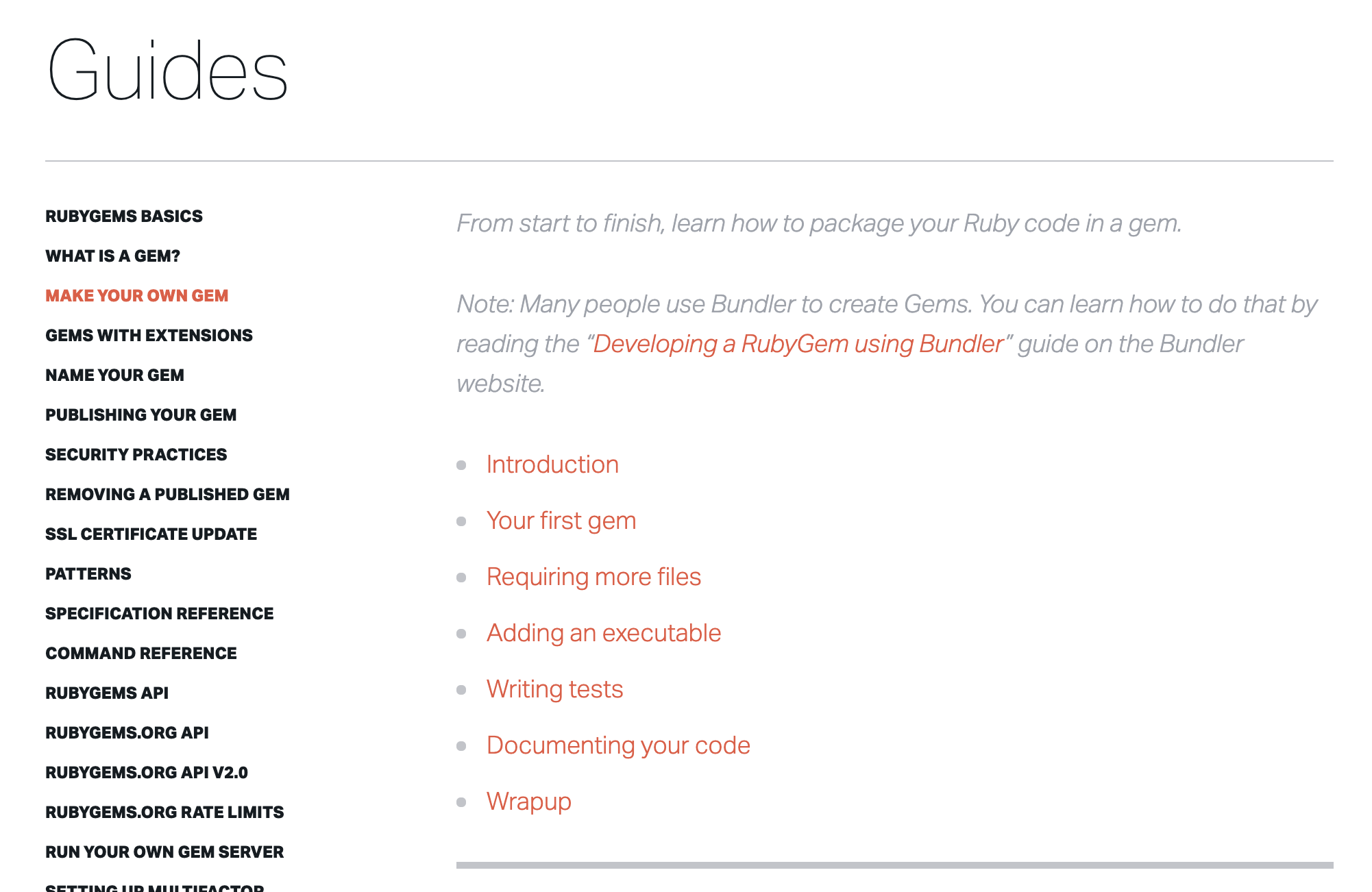Image resolution: width=1372 pixels, height=892 pixels.
Task: Jump to the Introduction section
Action: pyautogui.click(x=552, y=464)
